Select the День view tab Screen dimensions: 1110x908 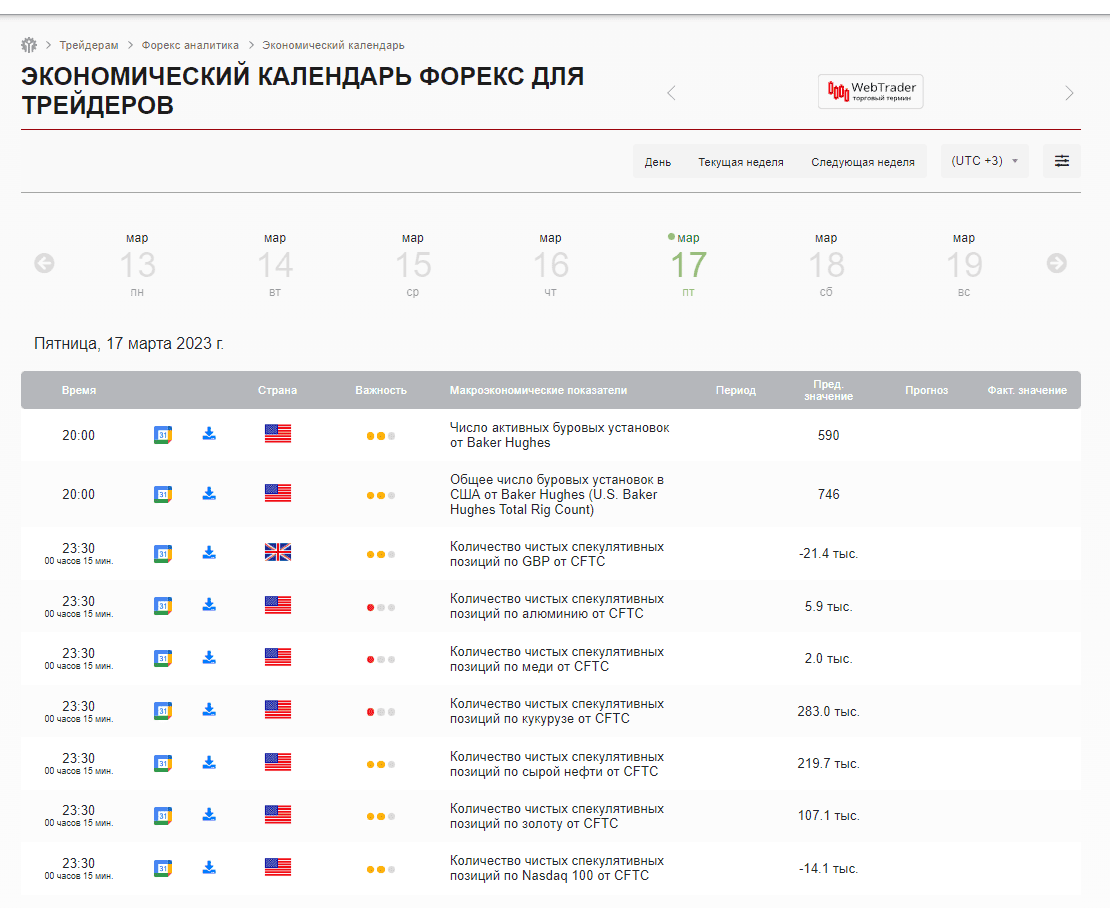click(658, 162)
